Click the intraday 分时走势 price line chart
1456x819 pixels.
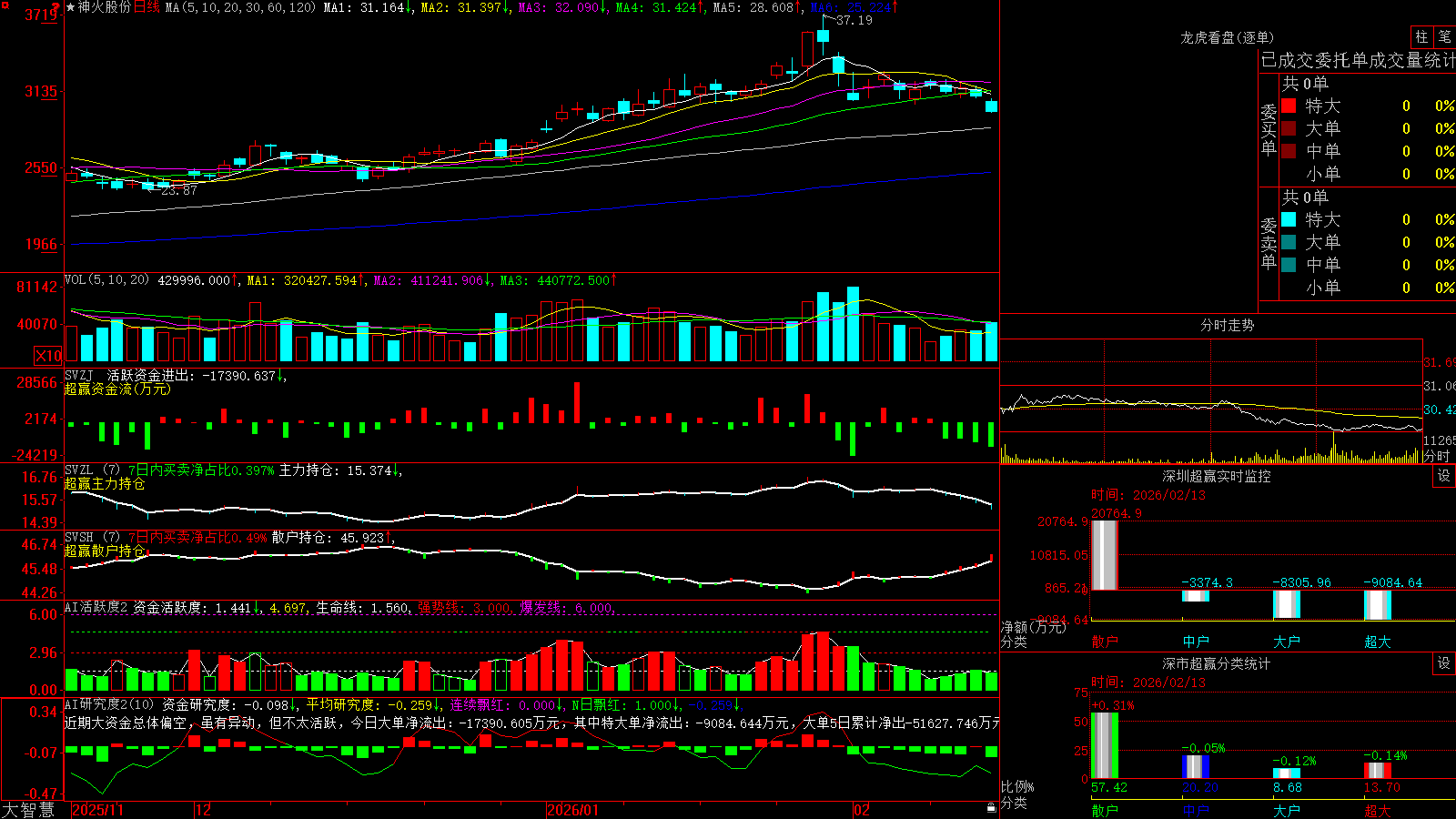point(1211,412)
